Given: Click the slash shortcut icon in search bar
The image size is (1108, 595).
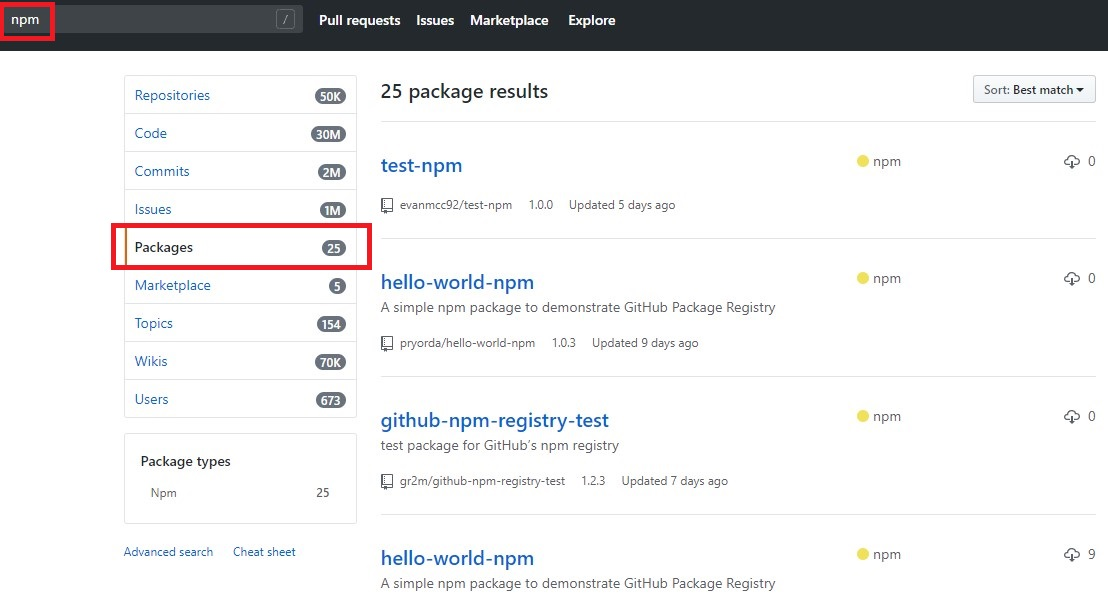Looking at the screenshot, I should click(285, 20).
